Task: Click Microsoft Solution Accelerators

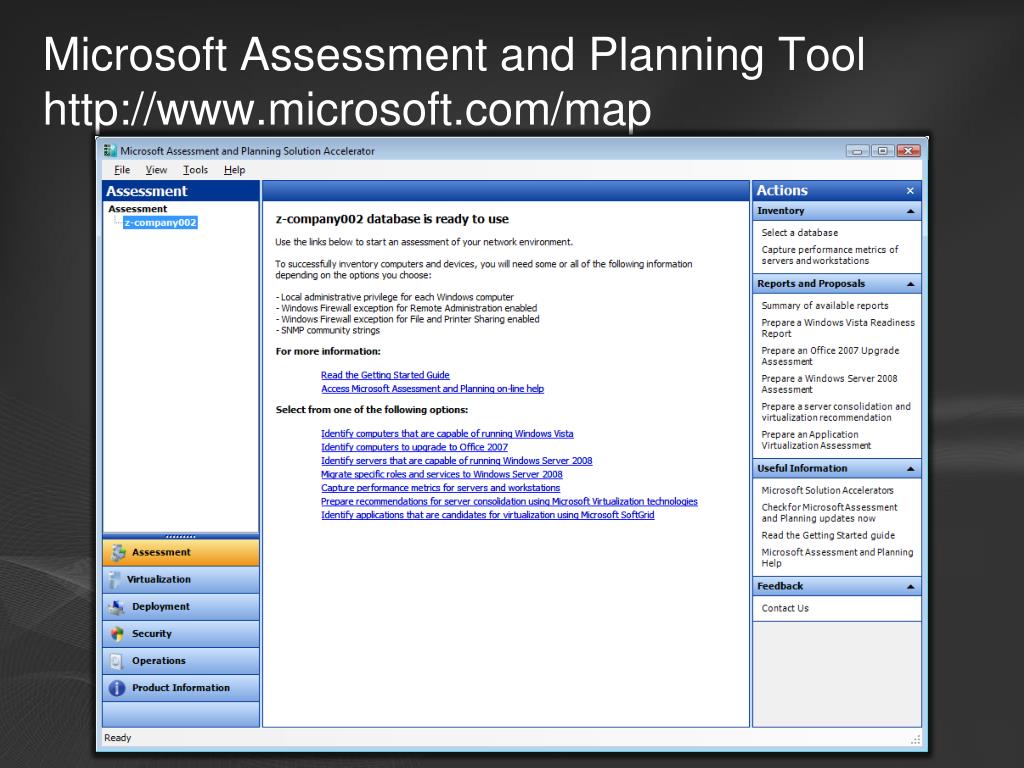Action: (827, 490)
